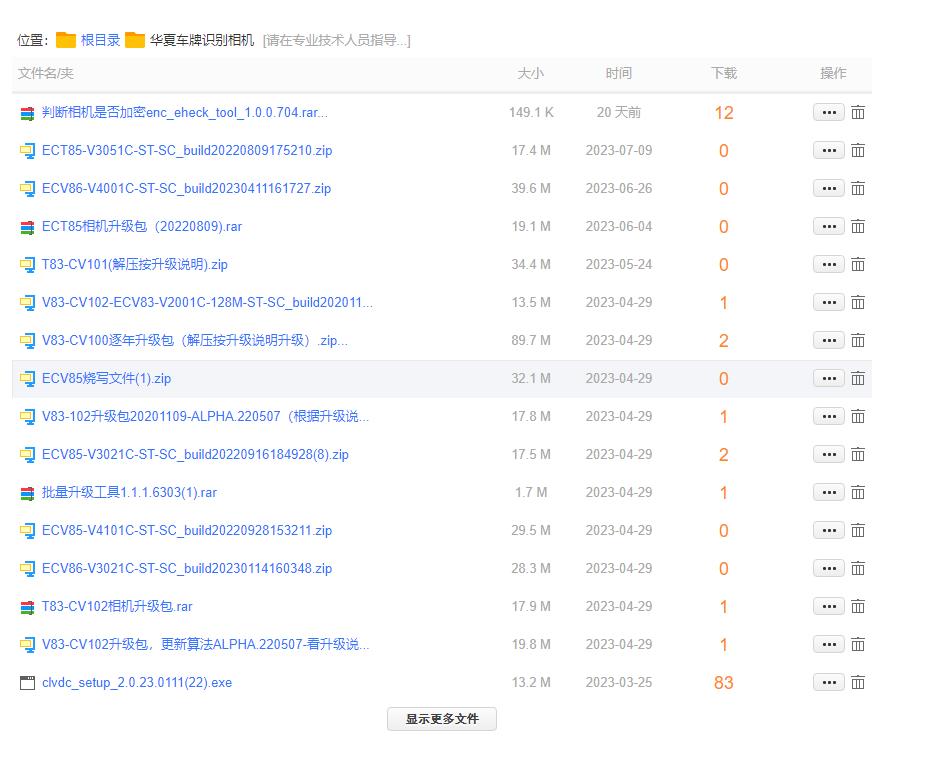Open V83-CV100逐年升级包 zip file link
The height and width of the screenshot is (768, 935).
point(194,341)
